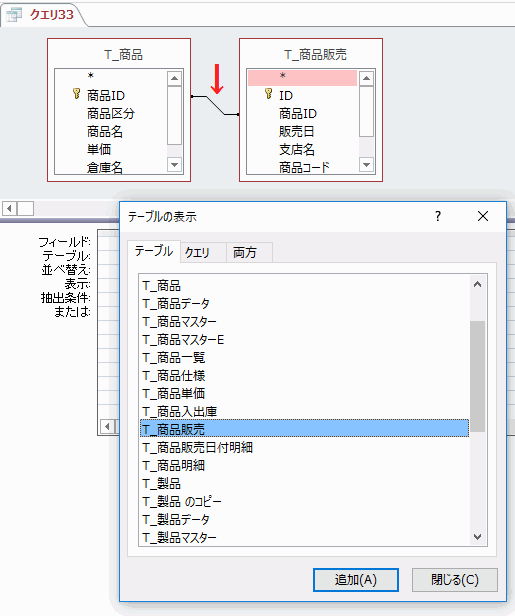
Task: Select T_商品マスター in the list
Action: pyautogui.click(x=304, y=322)
